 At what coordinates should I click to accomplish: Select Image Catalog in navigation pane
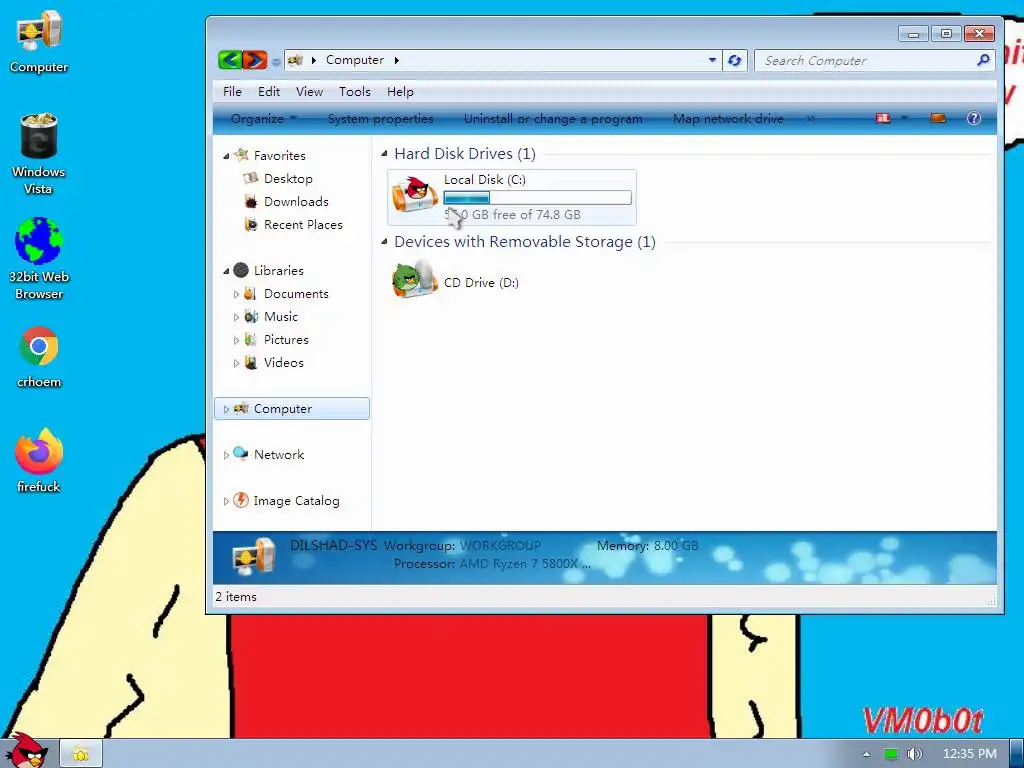(296, 501)
